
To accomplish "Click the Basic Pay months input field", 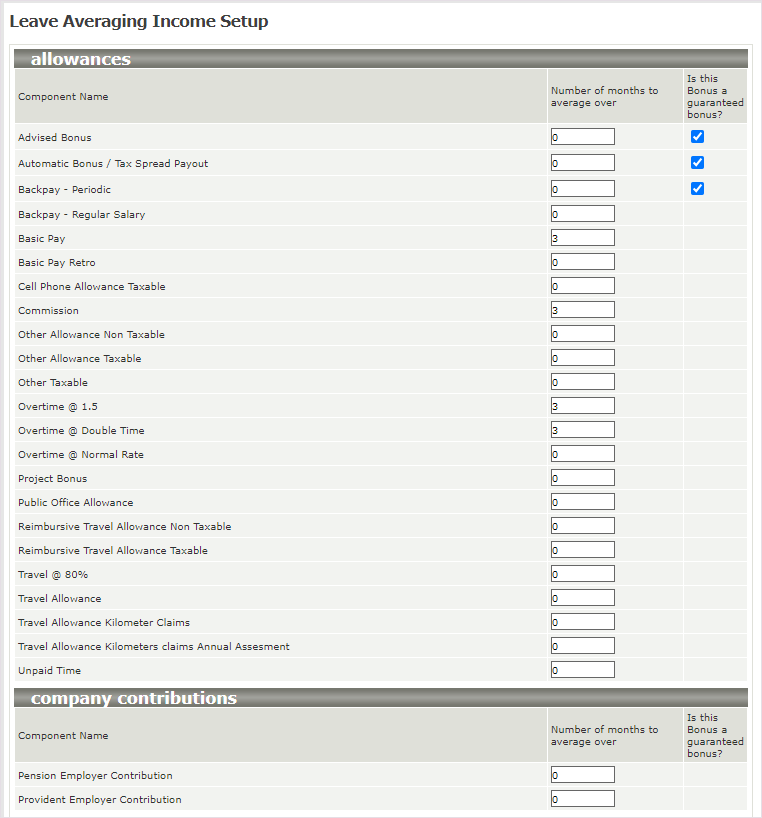I will [582, 238].
